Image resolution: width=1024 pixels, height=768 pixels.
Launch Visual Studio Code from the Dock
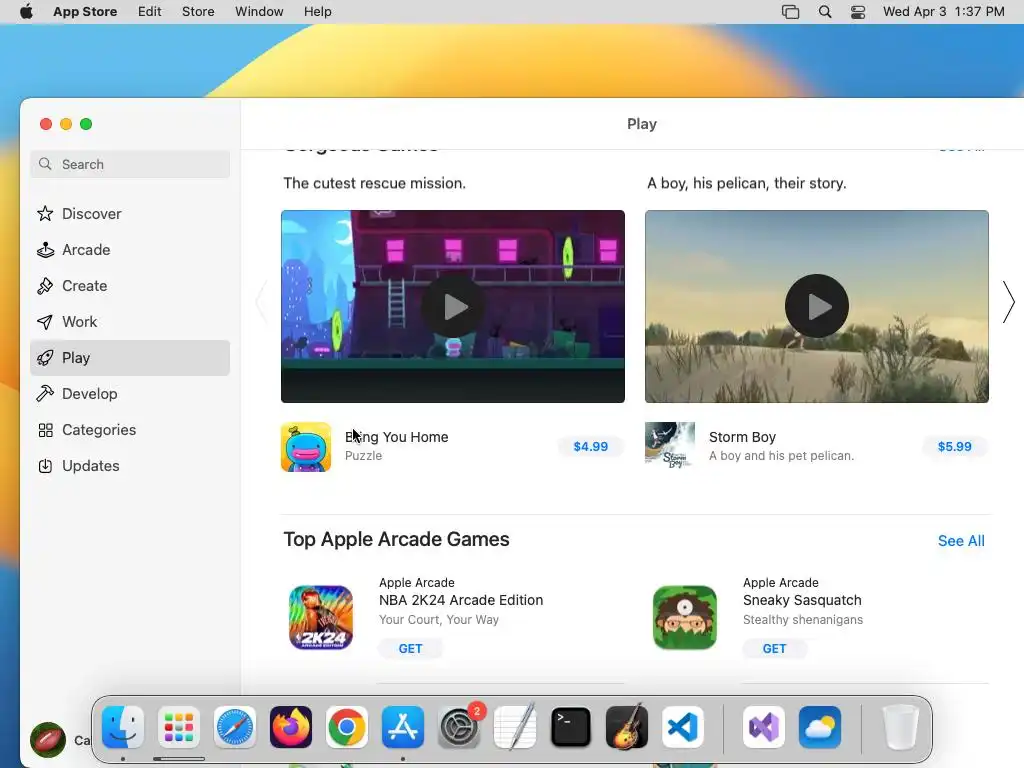[x=683, y=727]
